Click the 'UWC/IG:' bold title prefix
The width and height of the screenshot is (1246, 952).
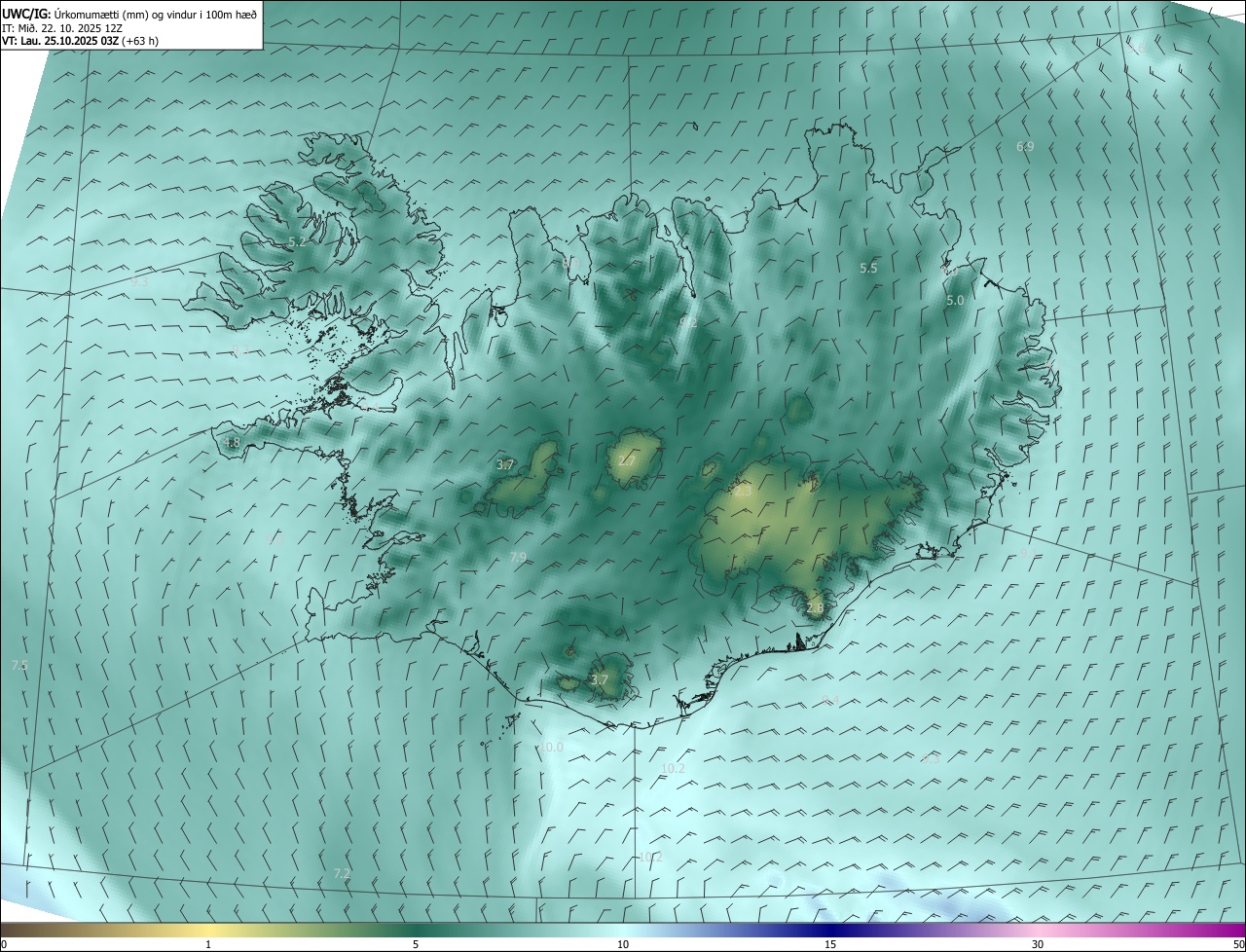click(x=26, y=14)
